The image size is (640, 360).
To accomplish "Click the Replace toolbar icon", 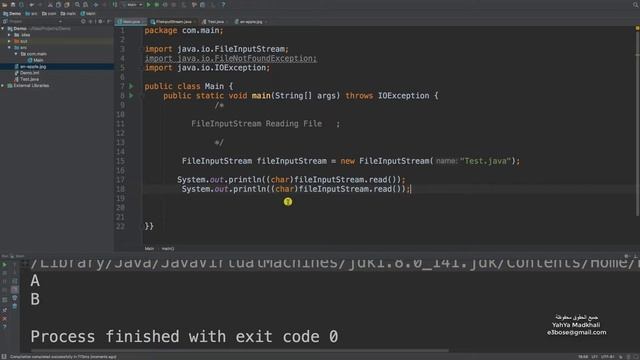I will pyautogui.click(x=86, y=4).
